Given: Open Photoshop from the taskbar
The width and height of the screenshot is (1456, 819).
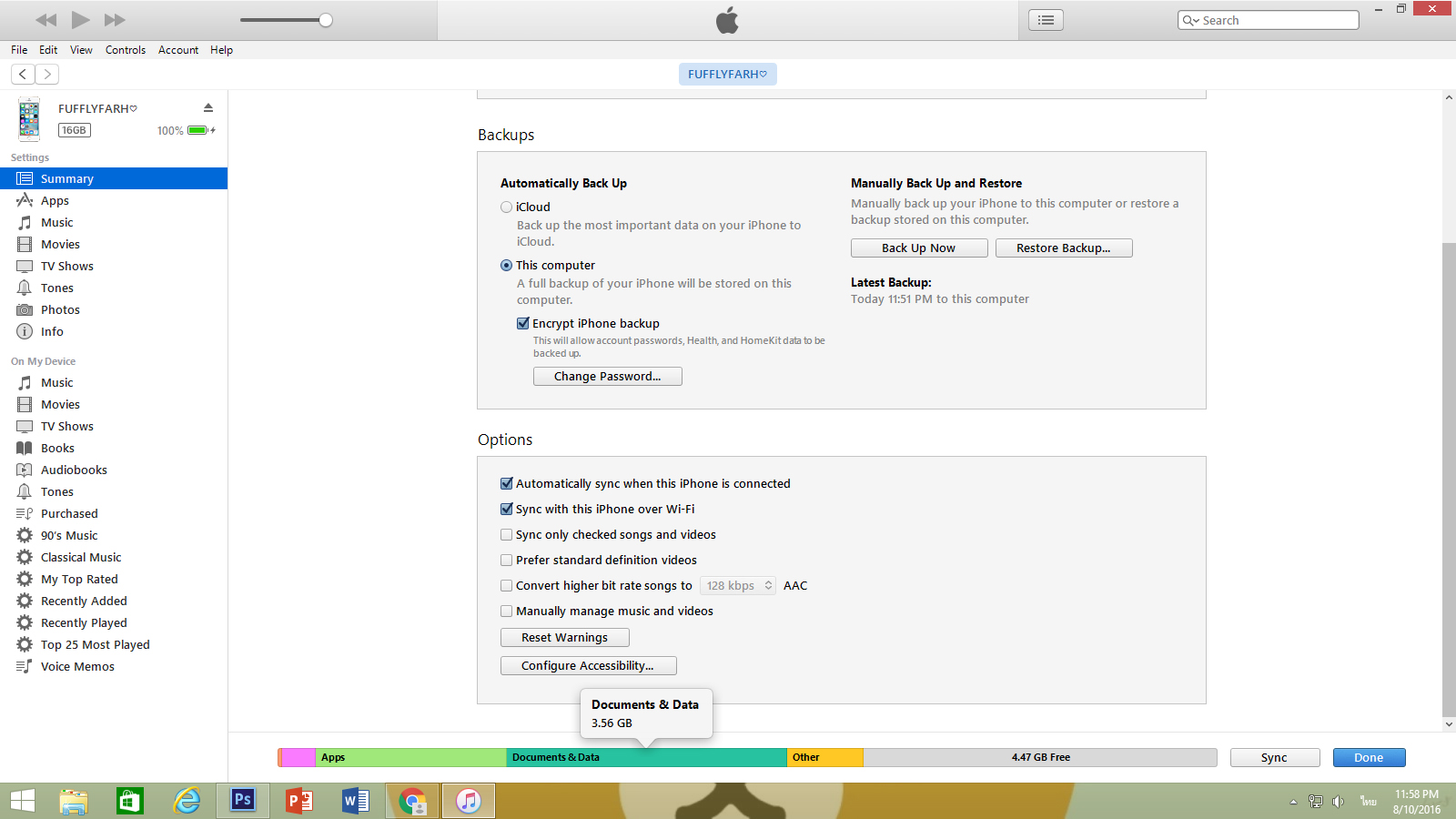Looking at the screenshot, I should [x=243, y=801].
